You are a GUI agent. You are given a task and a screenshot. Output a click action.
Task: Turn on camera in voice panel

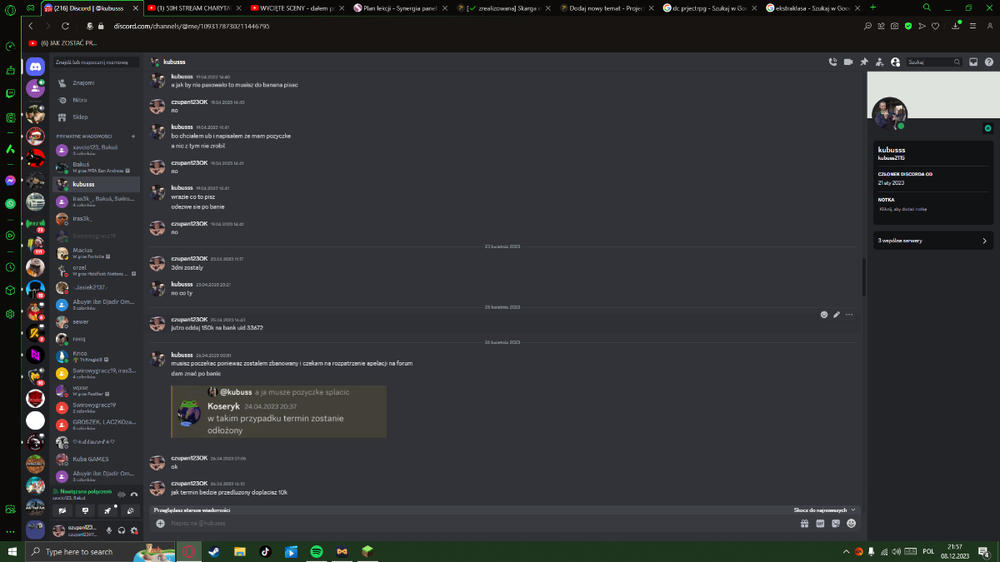(62, 511)
